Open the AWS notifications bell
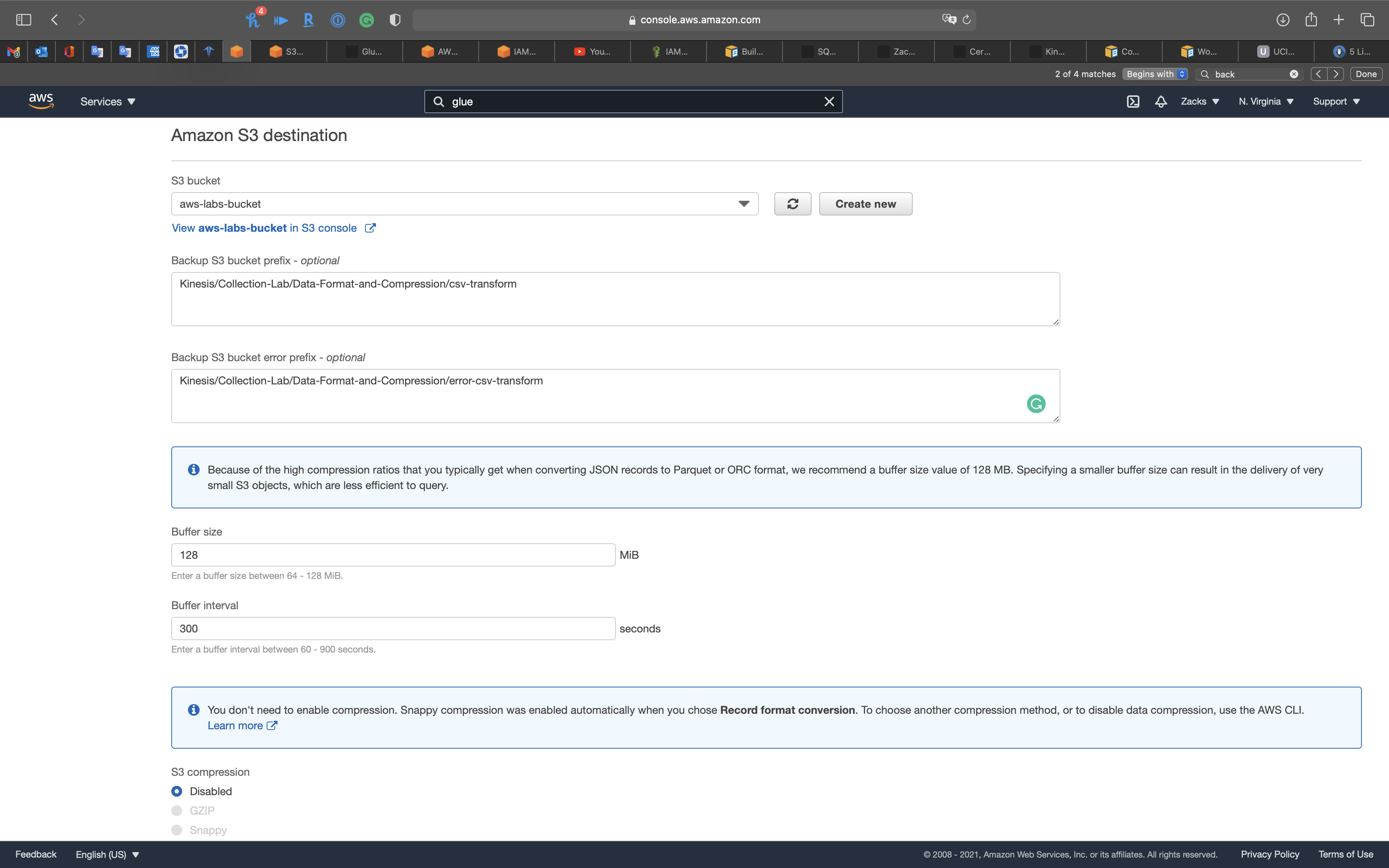Screen dimensions: 1389x868 (1161, 102)
